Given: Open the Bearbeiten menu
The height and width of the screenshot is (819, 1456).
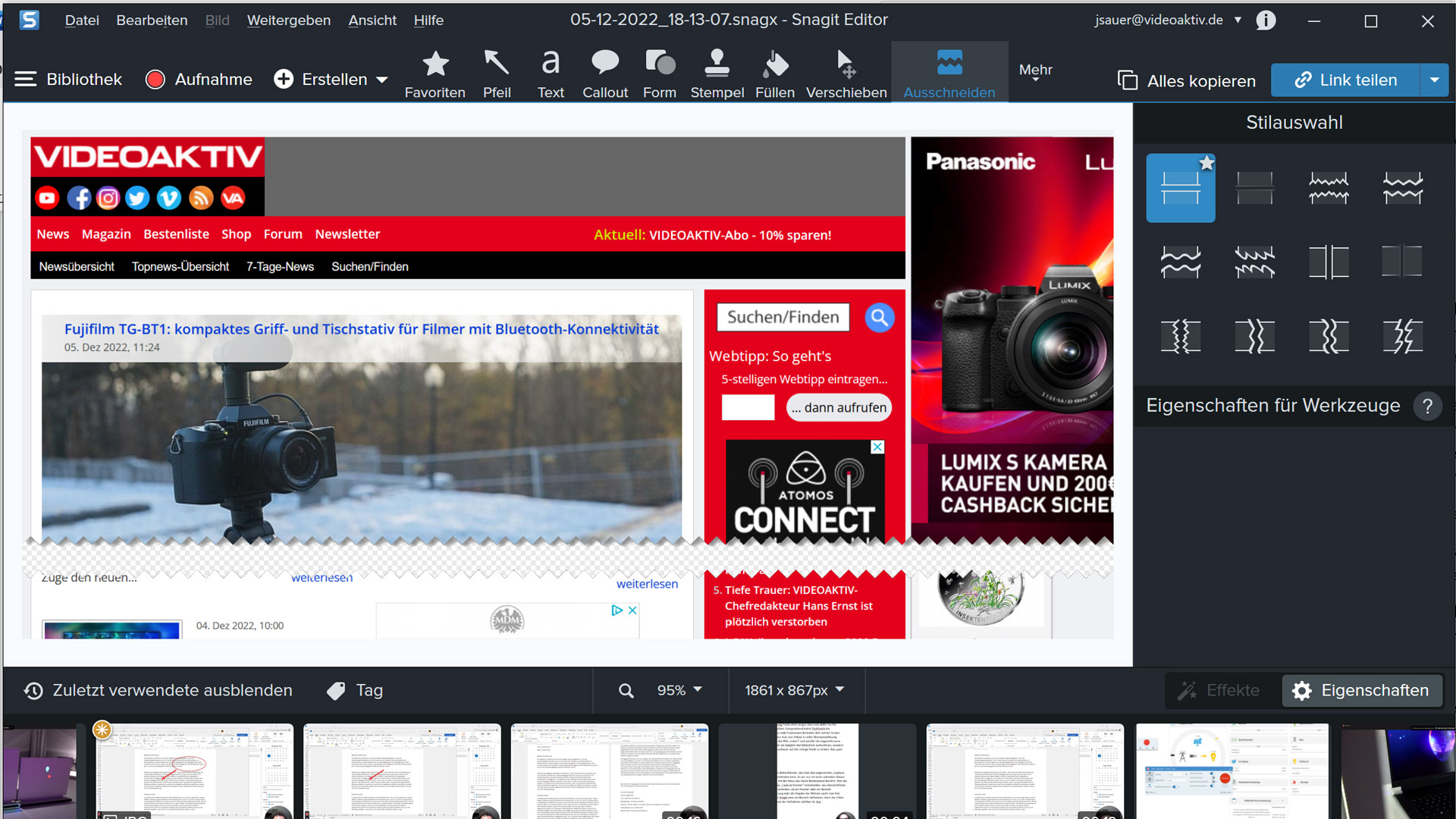Looking at the screenshot, I should click(x=152, y=20).
